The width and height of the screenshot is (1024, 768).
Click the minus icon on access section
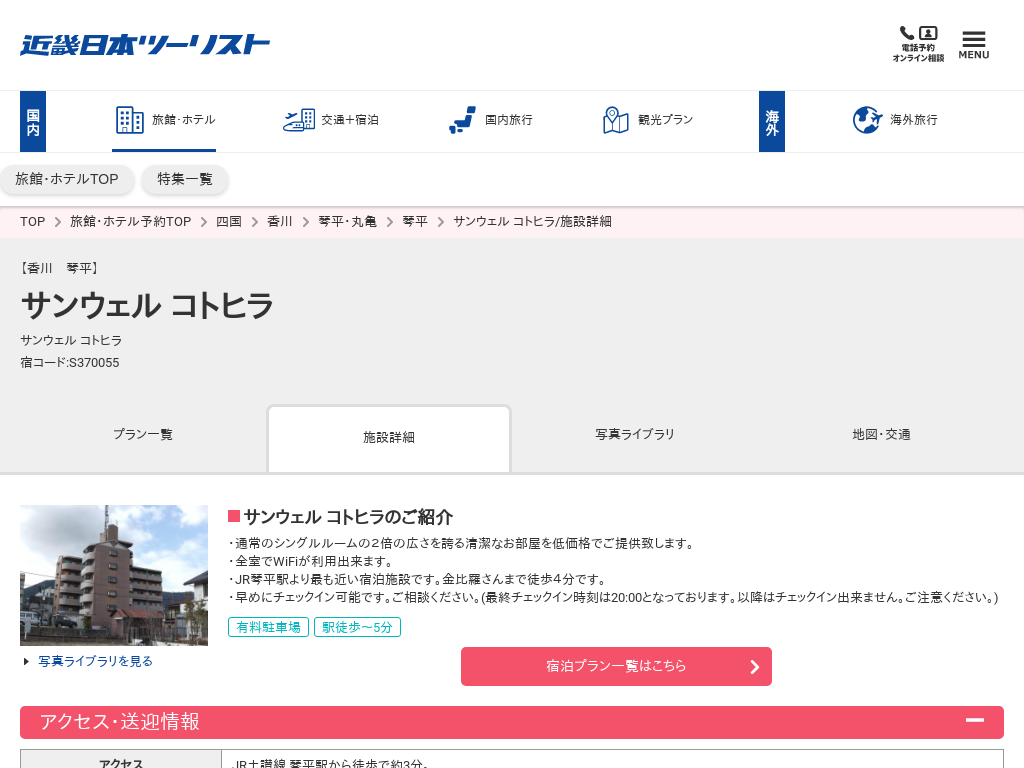tap(975, 720)
